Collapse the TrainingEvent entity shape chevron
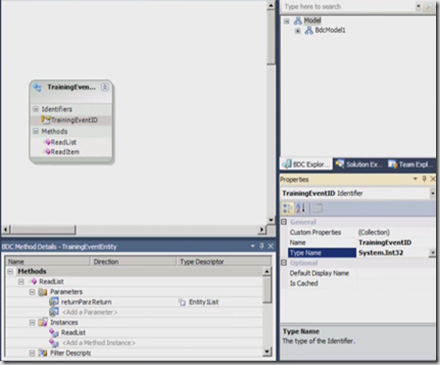Image resolution: width=440 pixels, height=365 pixels. click(105, 87)
